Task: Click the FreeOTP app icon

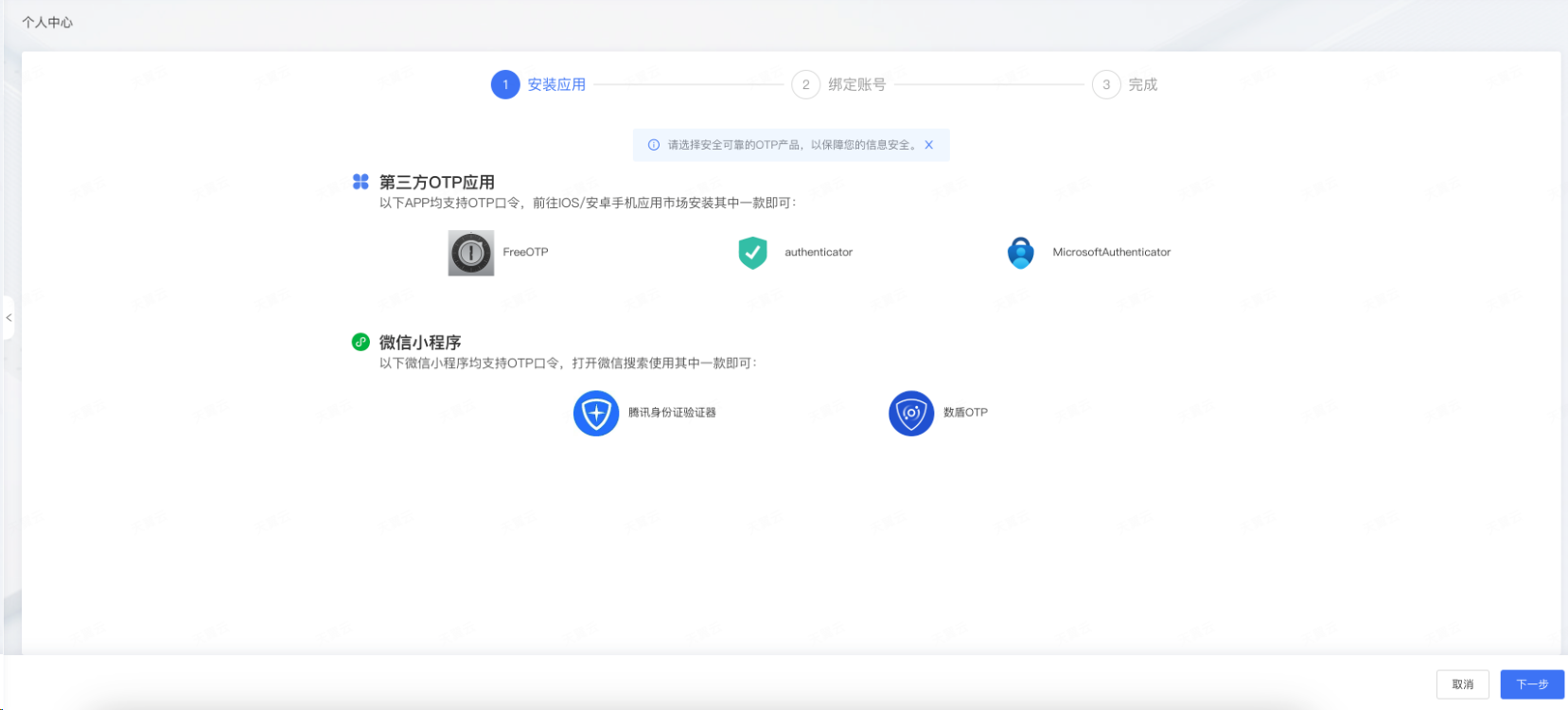Action: point(470,253)
